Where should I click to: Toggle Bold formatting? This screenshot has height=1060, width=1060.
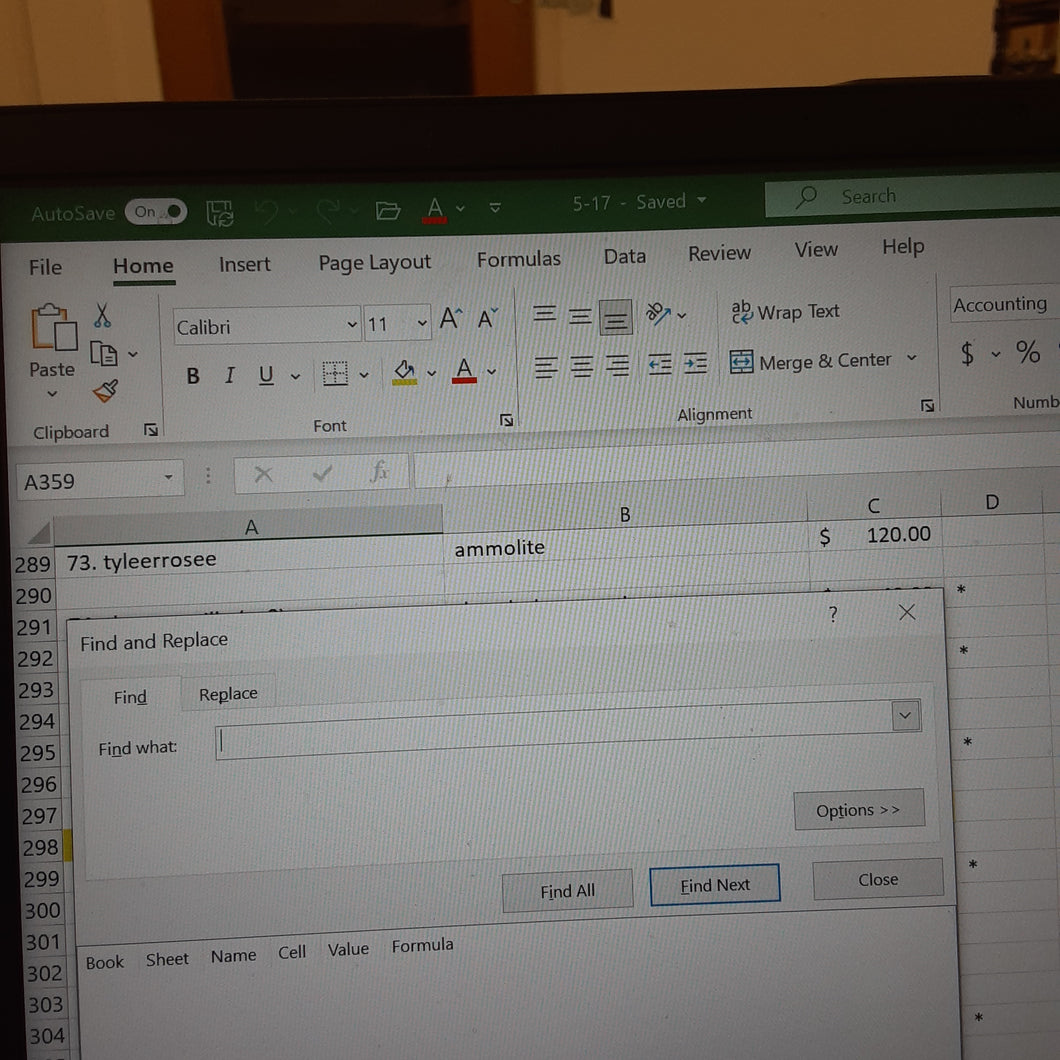coord(193,376)
